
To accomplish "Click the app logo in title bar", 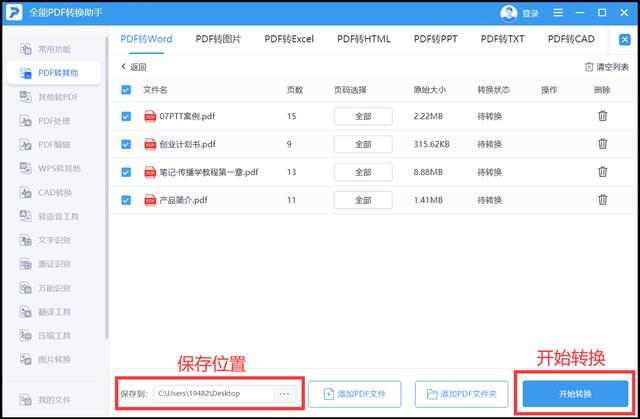I will [14, 12].
